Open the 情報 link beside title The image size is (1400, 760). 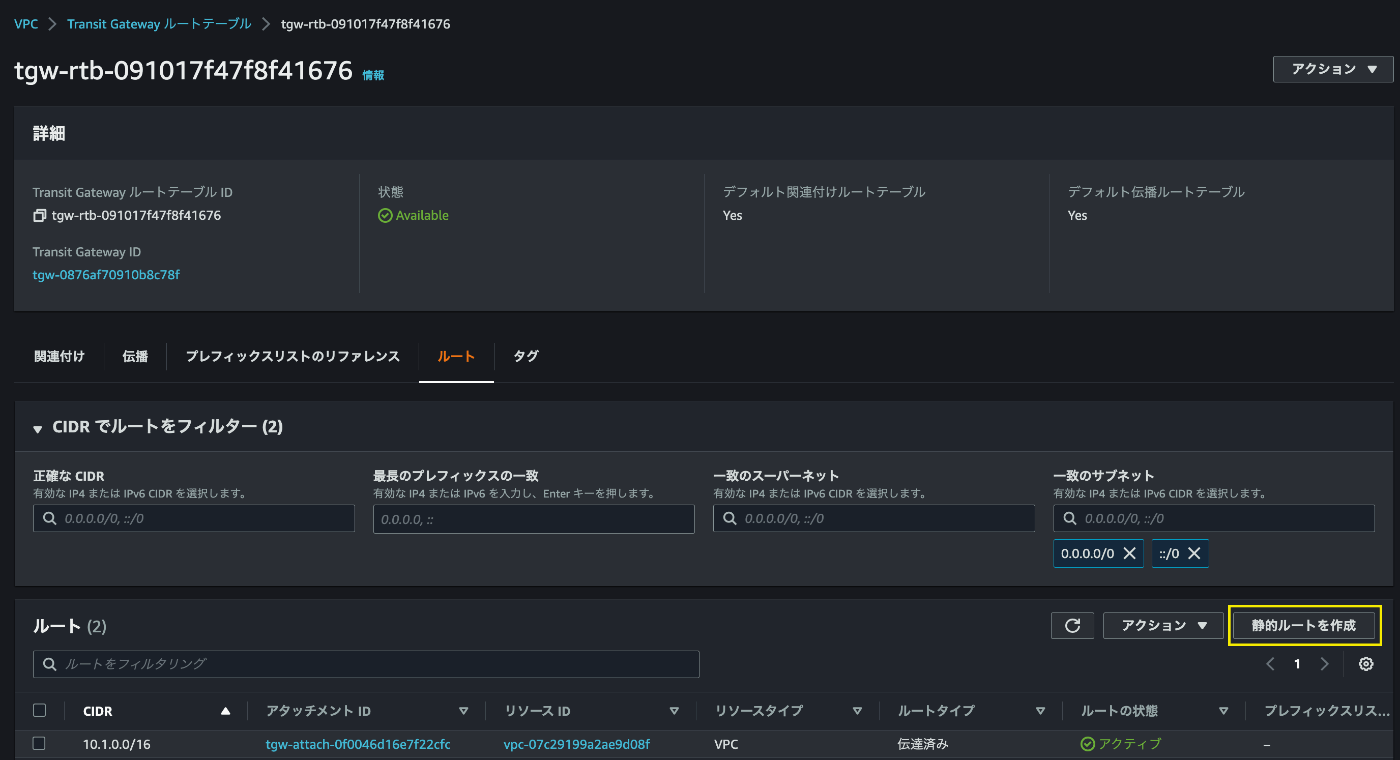[373, 75]
